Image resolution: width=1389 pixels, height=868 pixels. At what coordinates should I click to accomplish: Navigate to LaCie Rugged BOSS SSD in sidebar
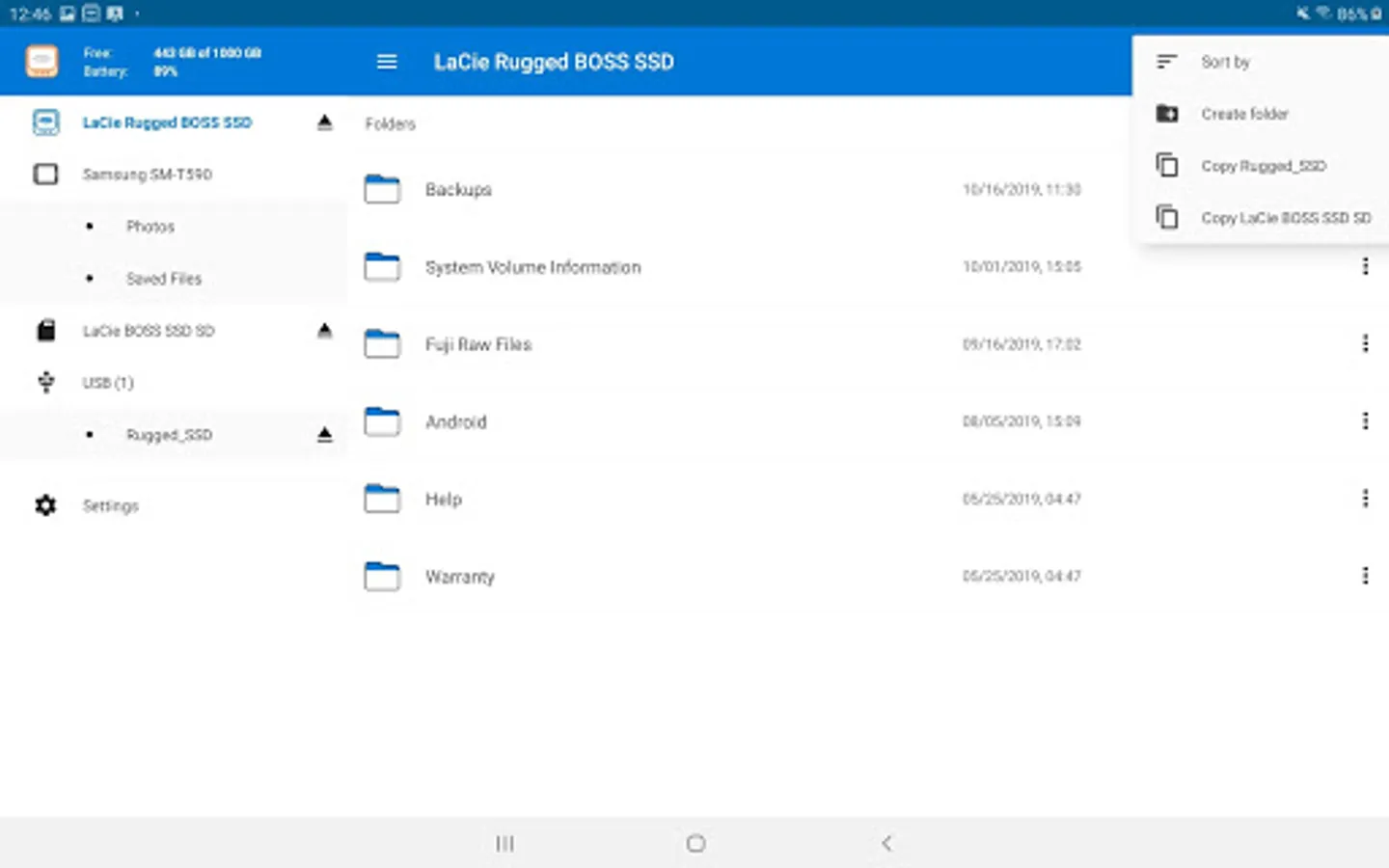coord(167,122)
